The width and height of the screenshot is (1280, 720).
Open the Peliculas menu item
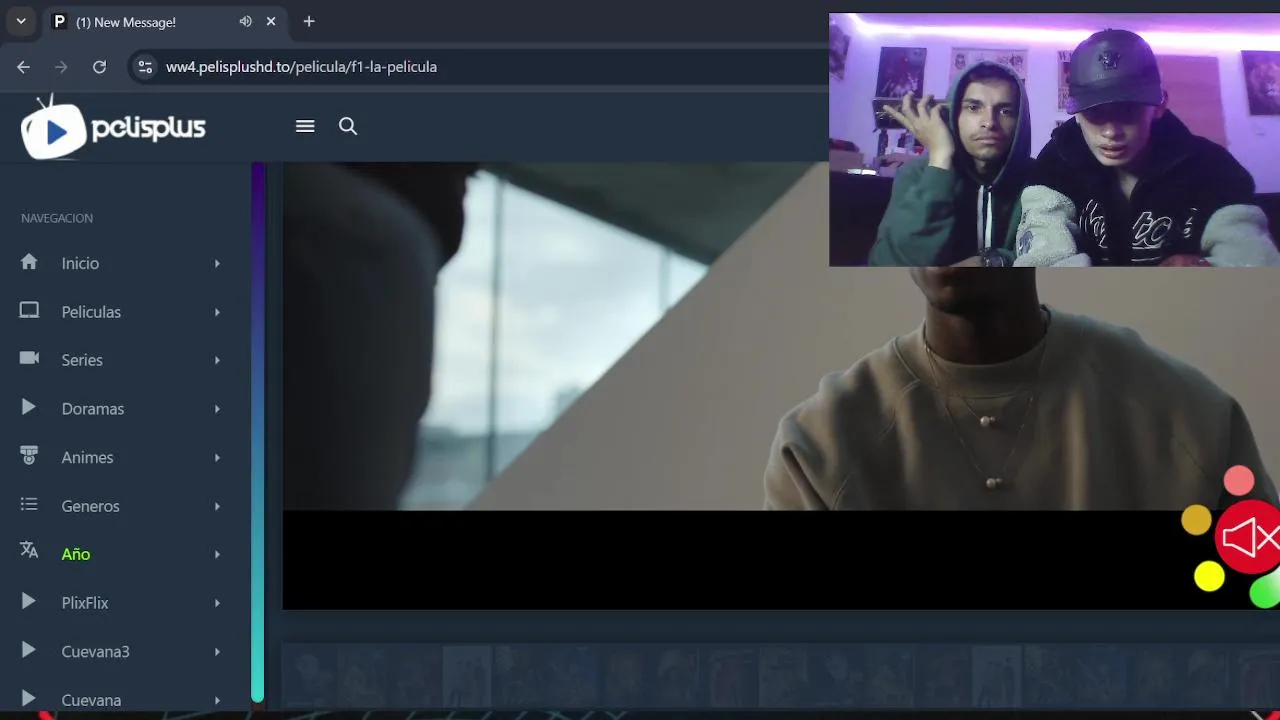click(91, 312)
